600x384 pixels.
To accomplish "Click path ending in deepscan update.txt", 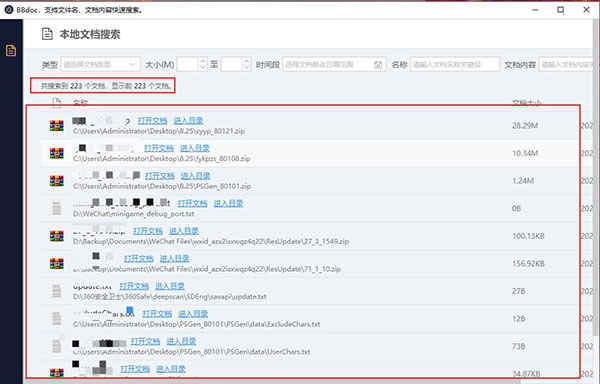I will click(170, 297).
